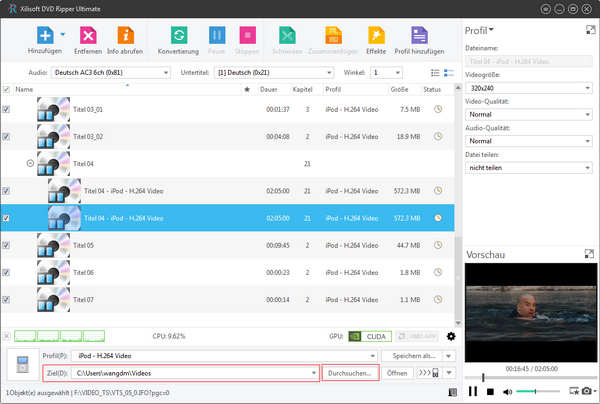Open arrow next to Speichern als

tap(449, 356)
